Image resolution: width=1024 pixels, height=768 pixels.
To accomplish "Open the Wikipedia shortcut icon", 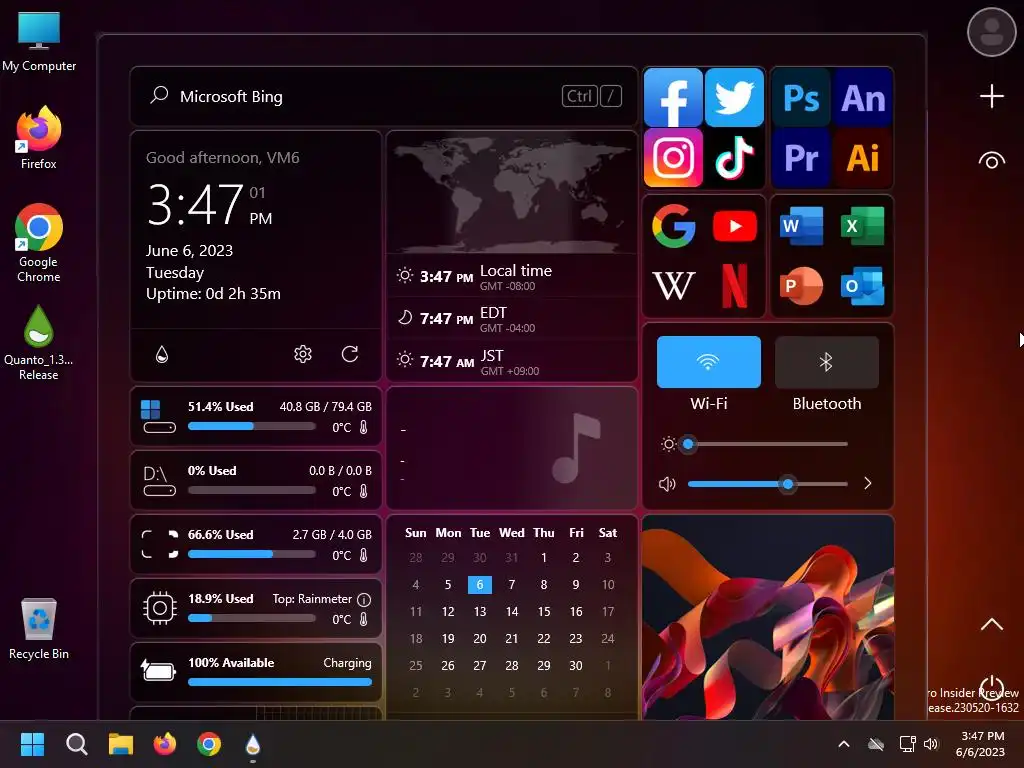I will (x=673, y=285).
